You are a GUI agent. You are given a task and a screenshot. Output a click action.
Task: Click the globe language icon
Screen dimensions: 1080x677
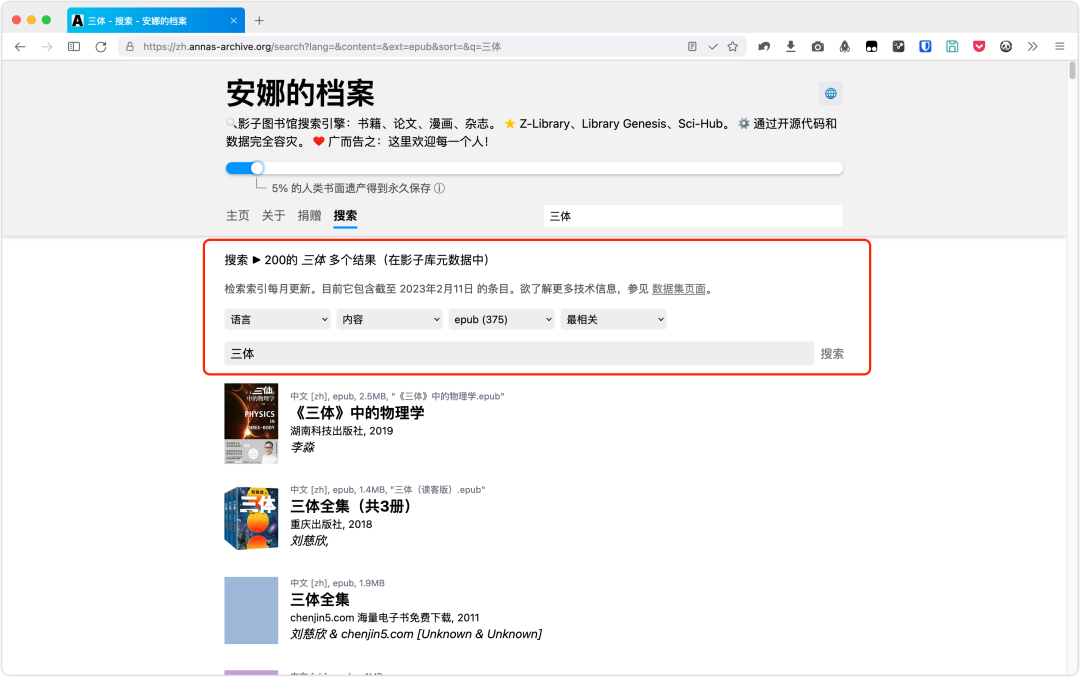[x=831, y=94]
